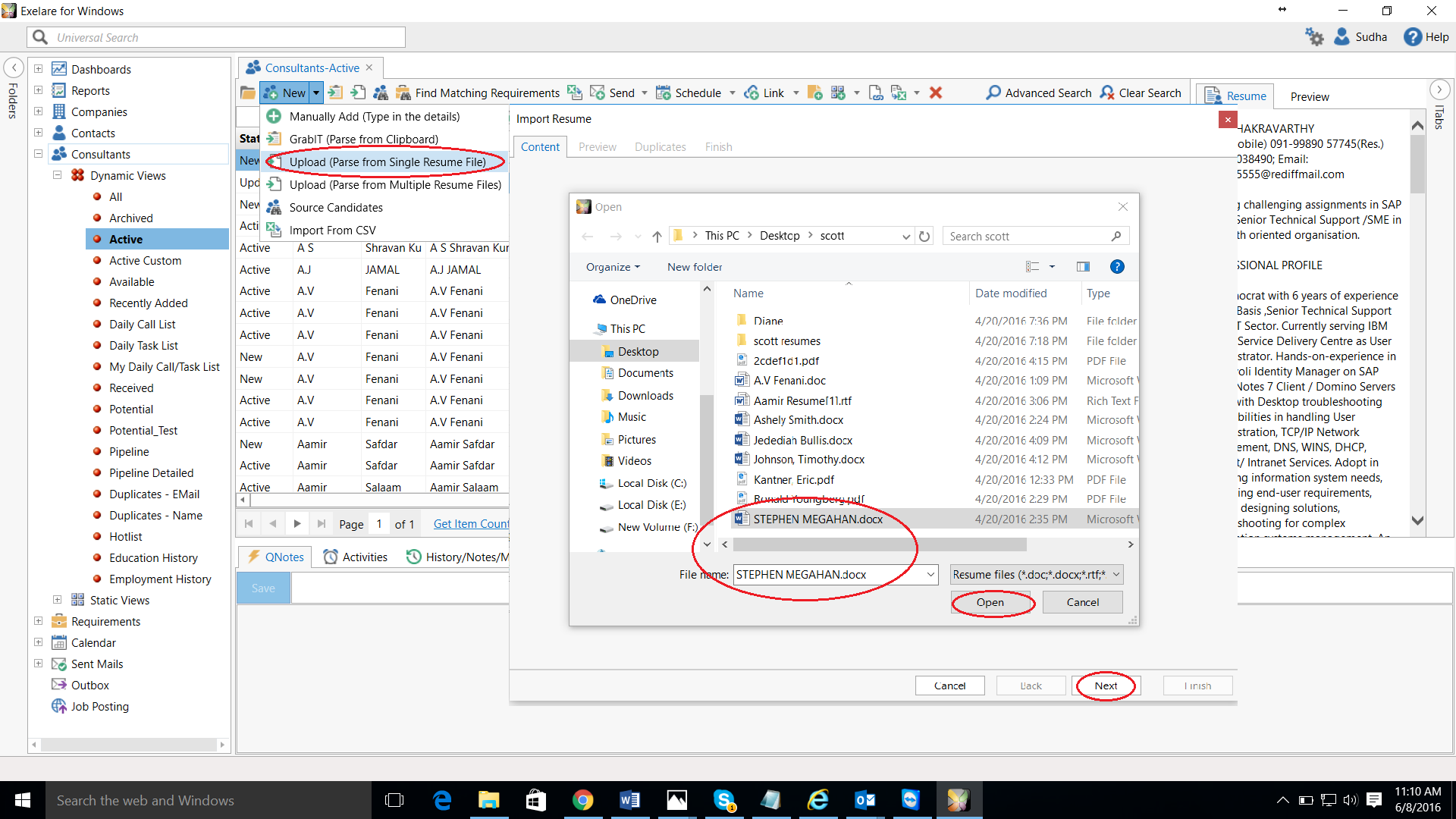1456x819 pixels.
Task: Click the red X delete toolbar icon
Action: pos(936,93)
